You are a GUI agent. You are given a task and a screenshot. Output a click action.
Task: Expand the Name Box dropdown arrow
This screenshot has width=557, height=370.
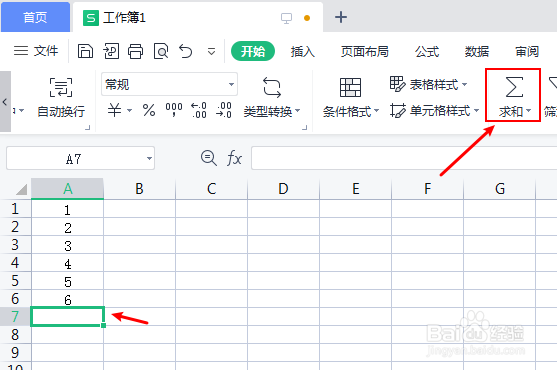[150, 158]
